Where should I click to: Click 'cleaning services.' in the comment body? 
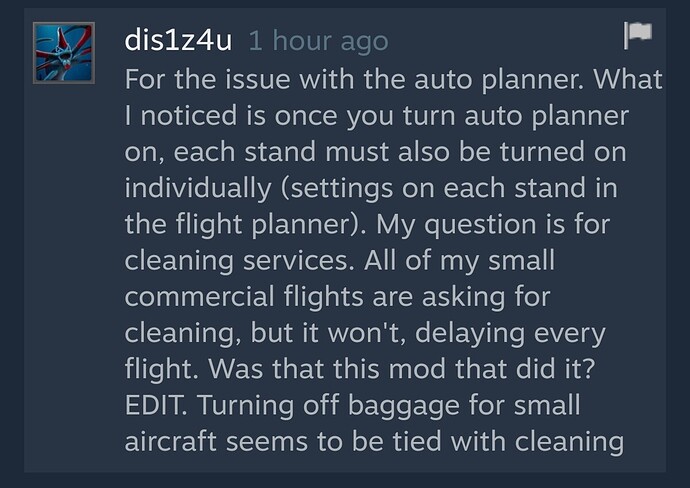click(x=239, y=261)
